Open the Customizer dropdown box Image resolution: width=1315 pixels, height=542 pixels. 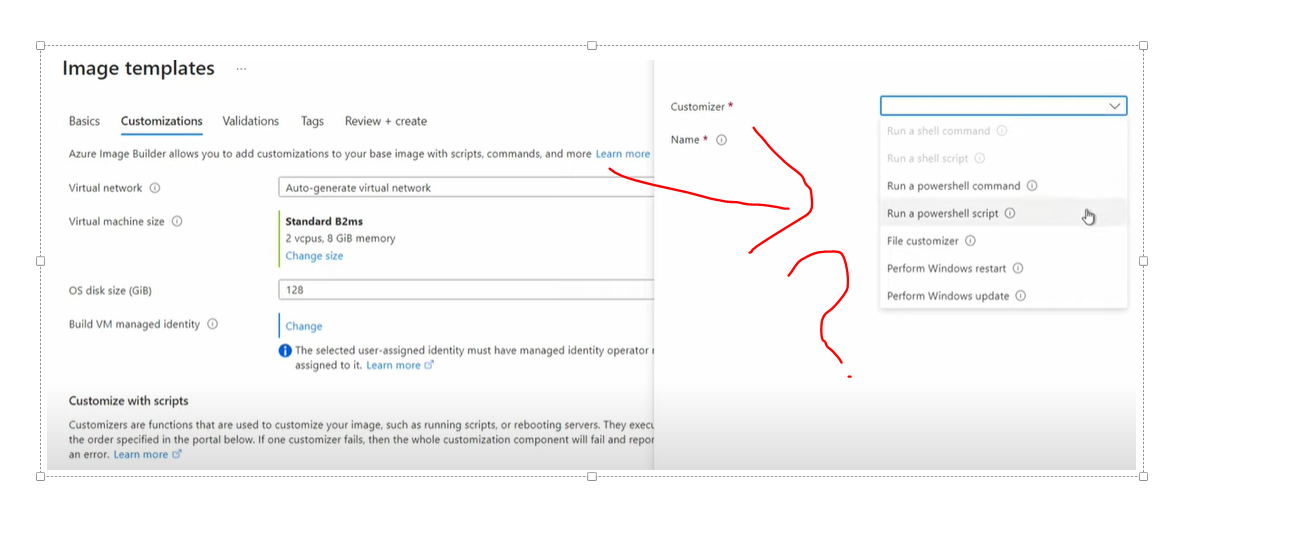(x=1003, y=106)
